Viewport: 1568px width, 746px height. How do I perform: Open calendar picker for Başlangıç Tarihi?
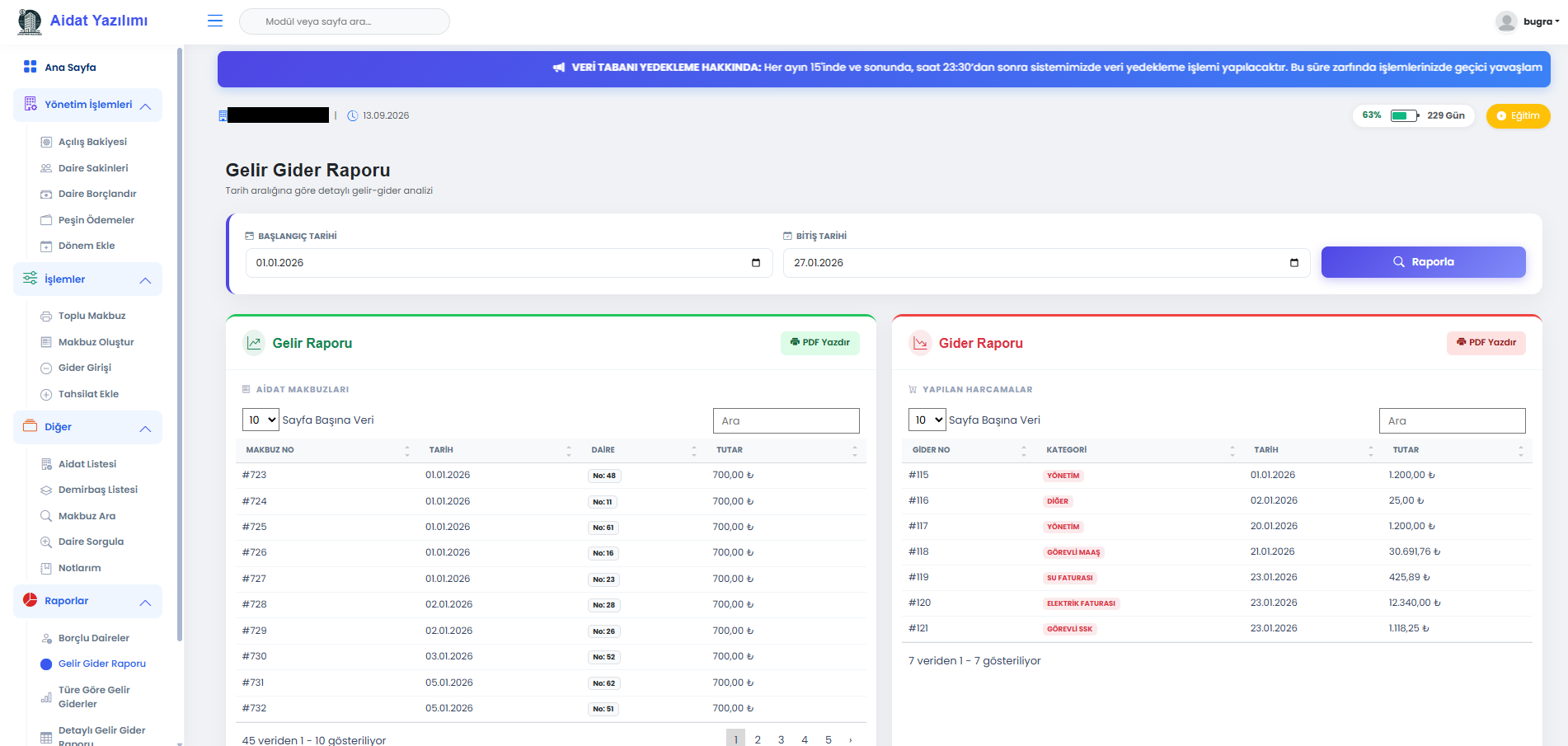pyautogui.click(x=755, y=263)
